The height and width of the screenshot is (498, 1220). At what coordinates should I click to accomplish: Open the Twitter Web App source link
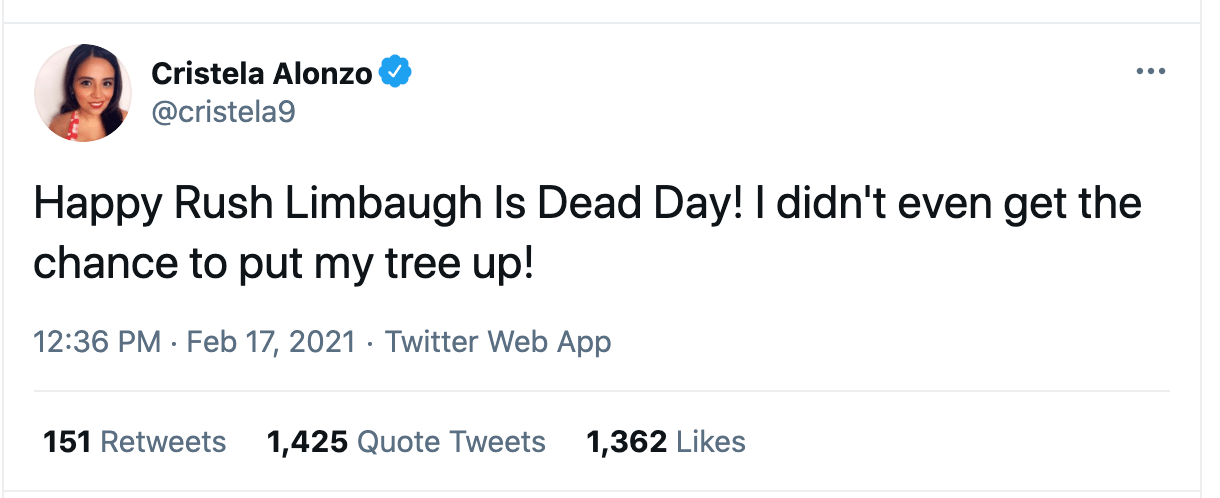tap(498, 342)
